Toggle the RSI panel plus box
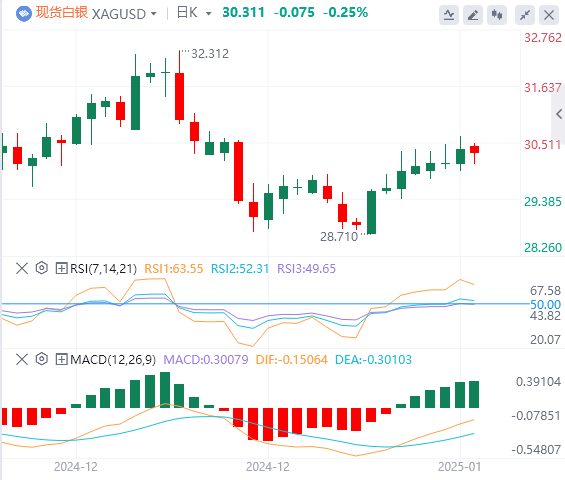 61,268
